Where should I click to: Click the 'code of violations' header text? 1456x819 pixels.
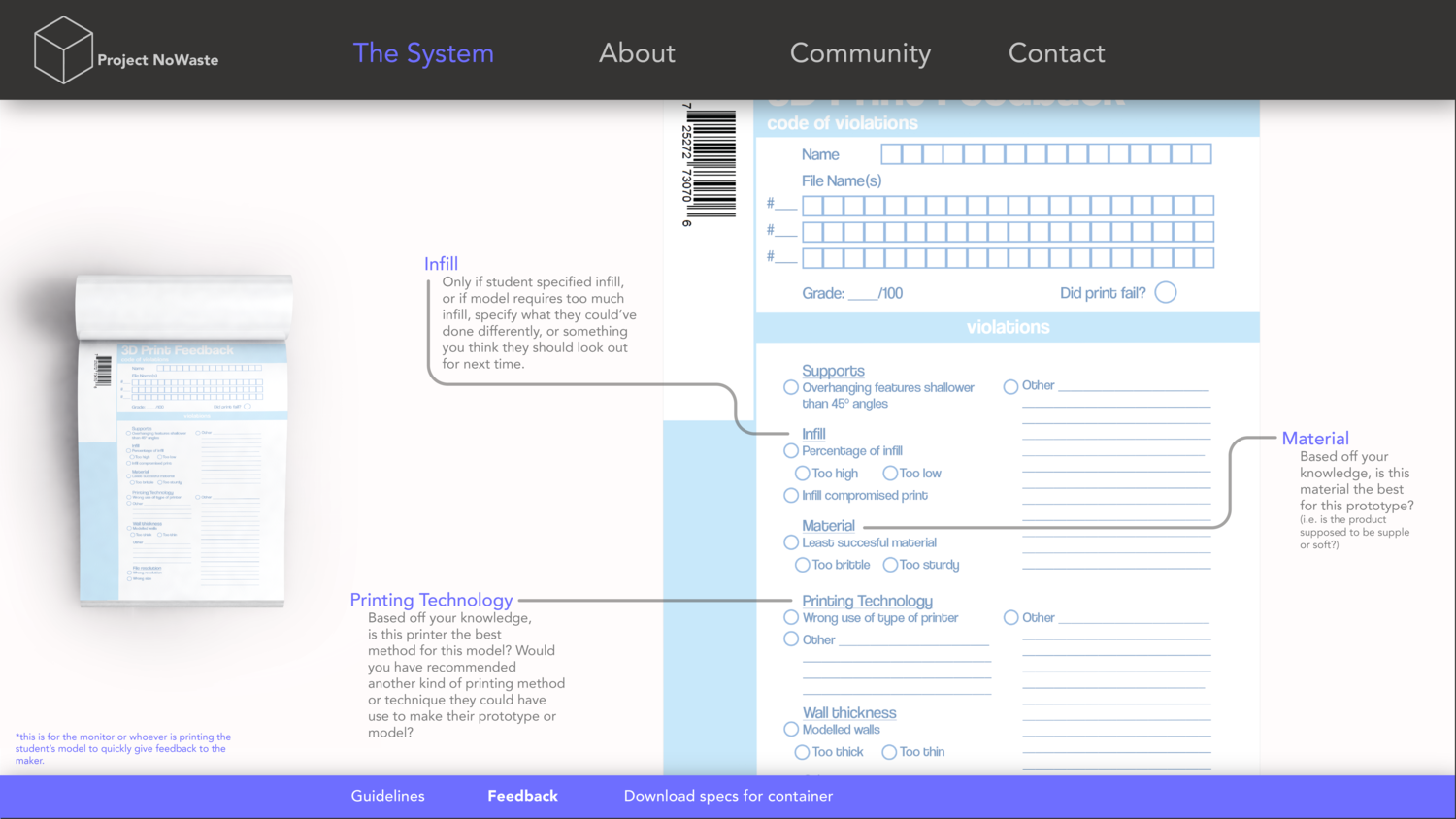842,123
